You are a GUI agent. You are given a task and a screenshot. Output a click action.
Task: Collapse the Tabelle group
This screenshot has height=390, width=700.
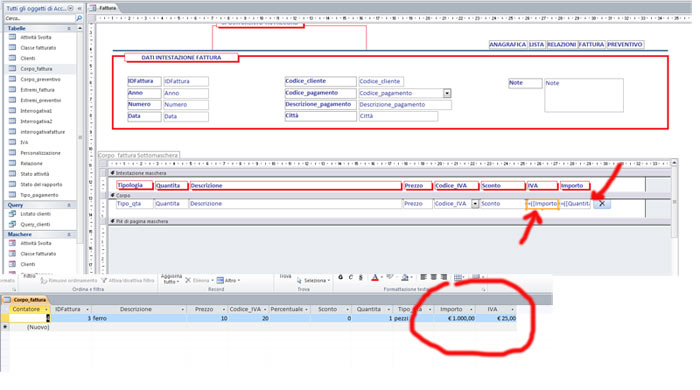[69, 29]
